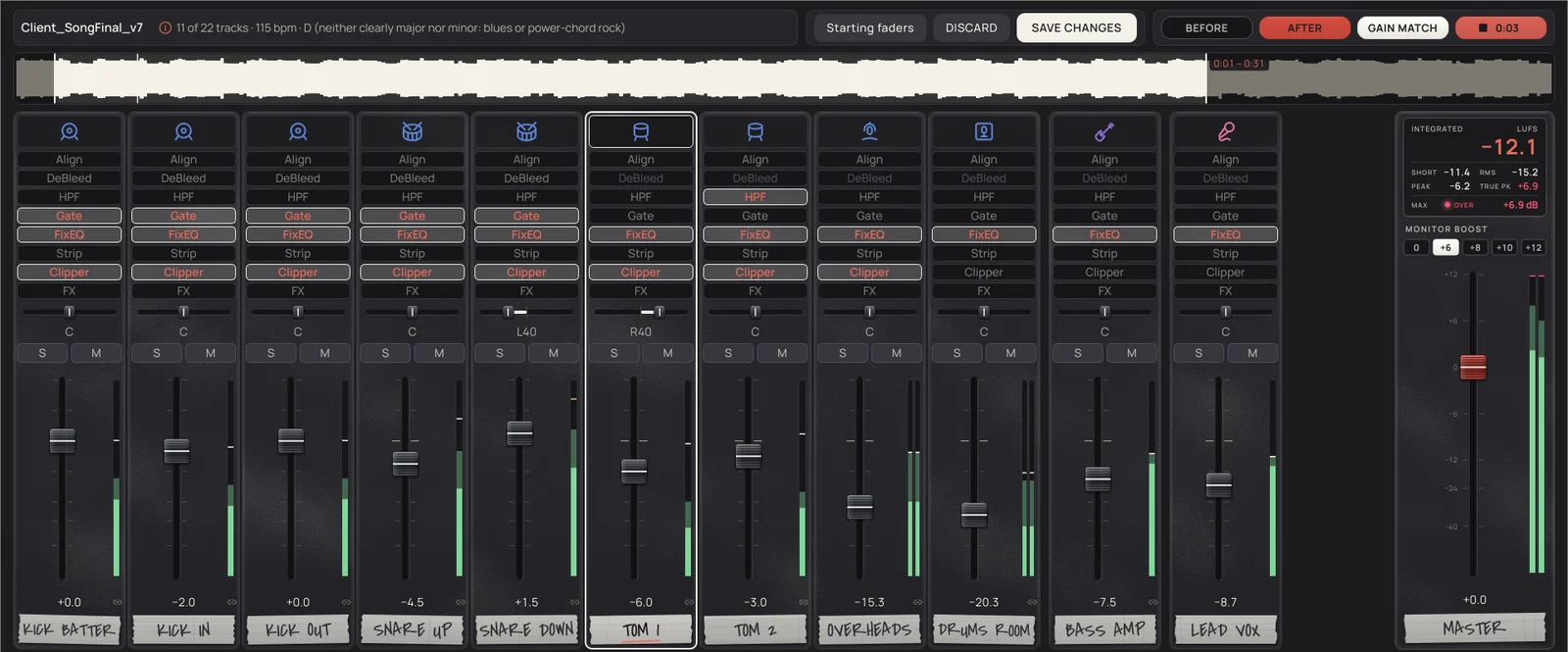Disable FixEQ on Lead Vox
Screen dimensions: 1568x652
[1226, 235]
